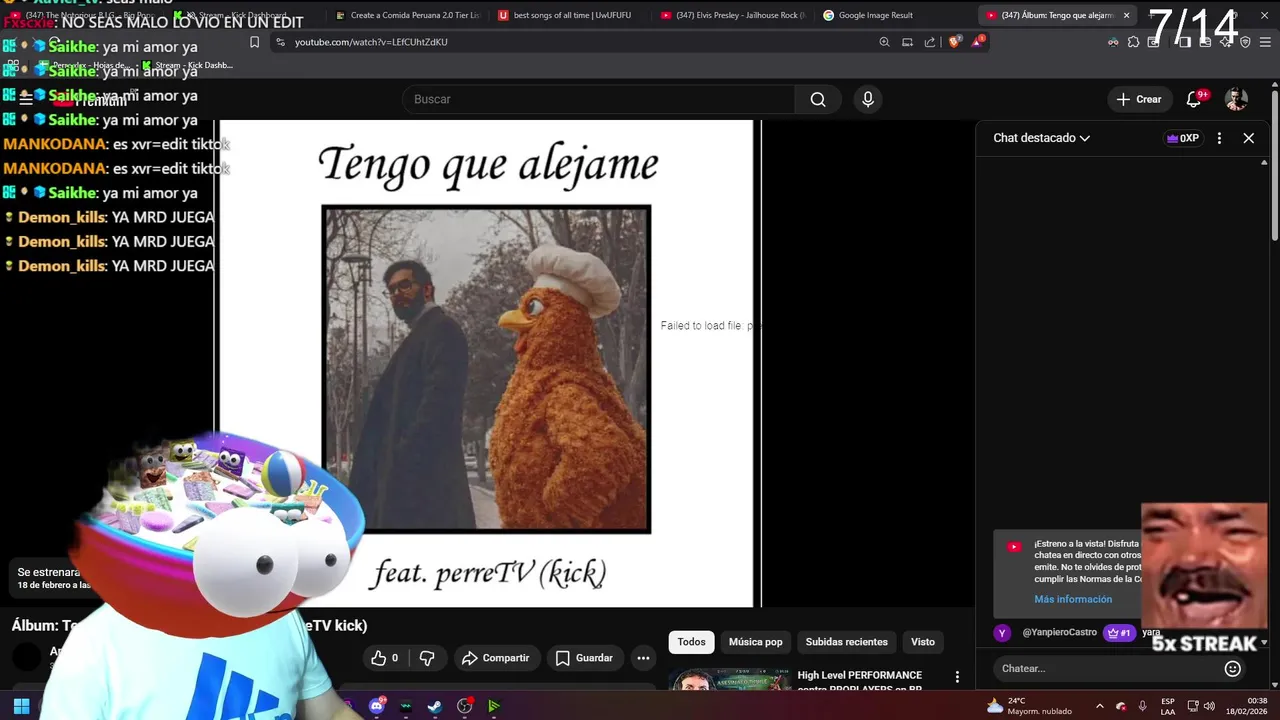Open chat options three-dot menu
Image resolution: width=1280 pixels, height=720 pixels.
point(1219,138)
